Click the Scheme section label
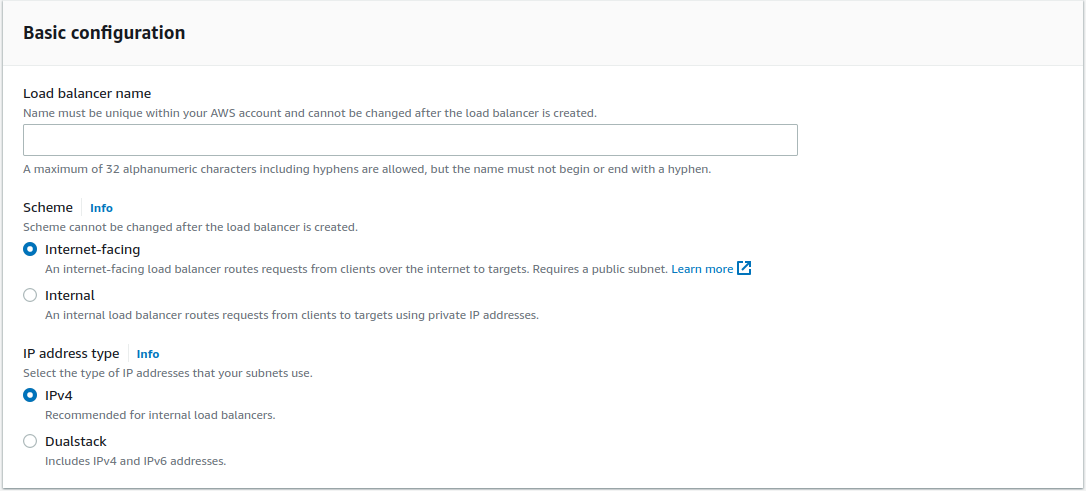The width and height of the screenshot is (1086, 491). click(x=48, y=207)
